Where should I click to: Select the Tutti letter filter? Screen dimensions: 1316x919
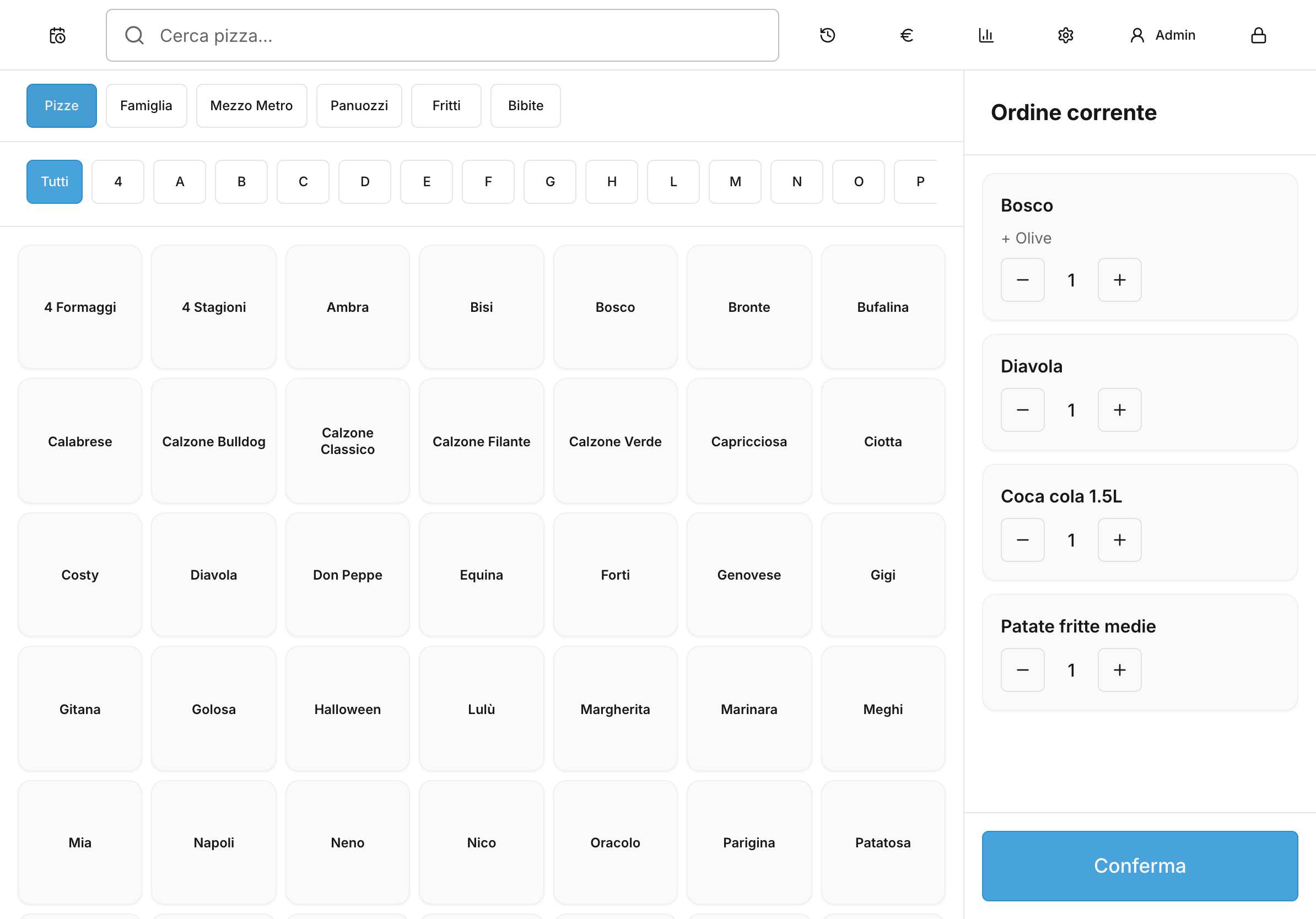click(x=55, y=182)
